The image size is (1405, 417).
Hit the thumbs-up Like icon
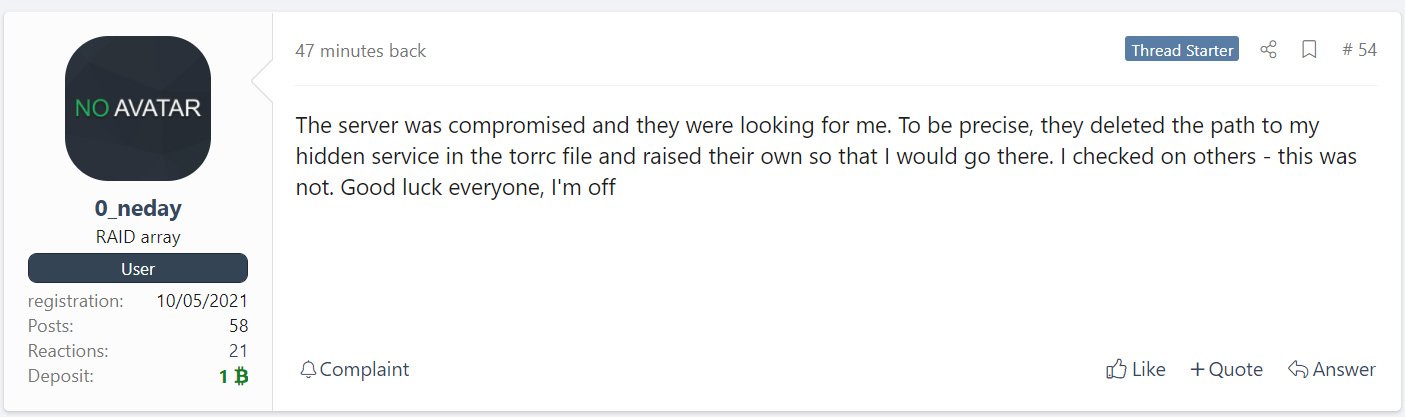click(x=1116, y=370)
